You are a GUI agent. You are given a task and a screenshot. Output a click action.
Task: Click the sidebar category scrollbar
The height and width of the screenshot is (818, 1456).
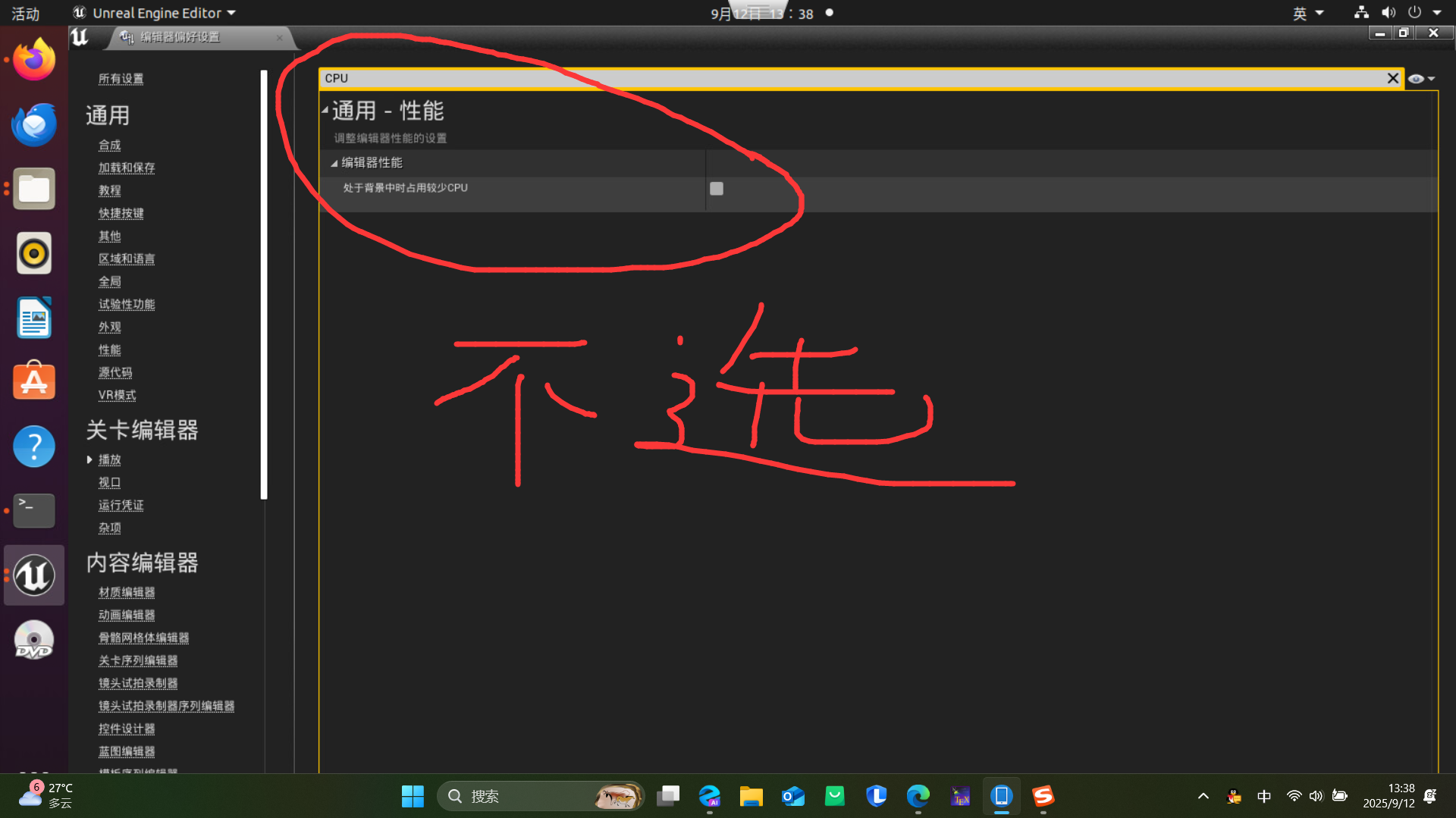click(264, 284)
